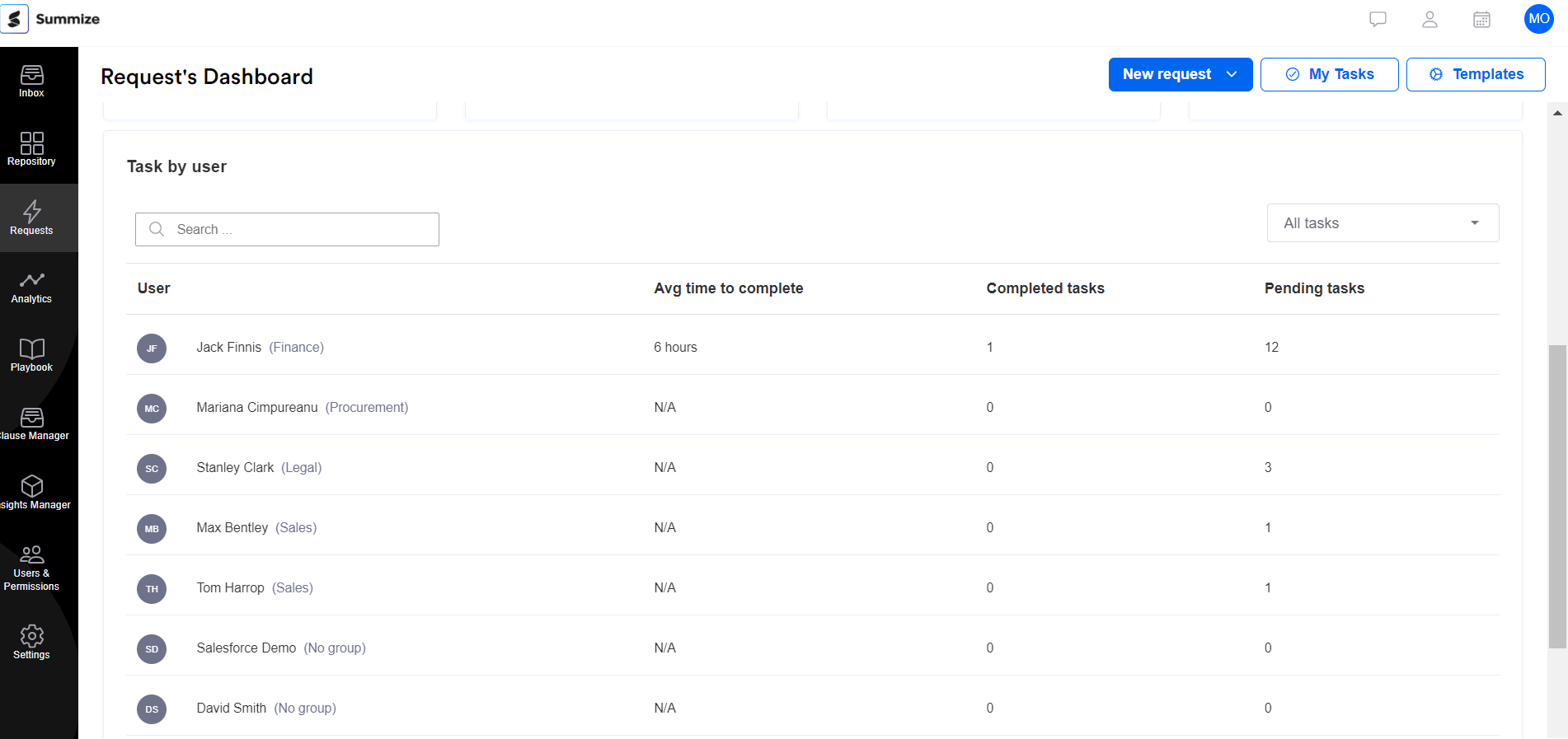The image size is (1568, 739).
Task: Open Templates
Action: point(1476,74)
